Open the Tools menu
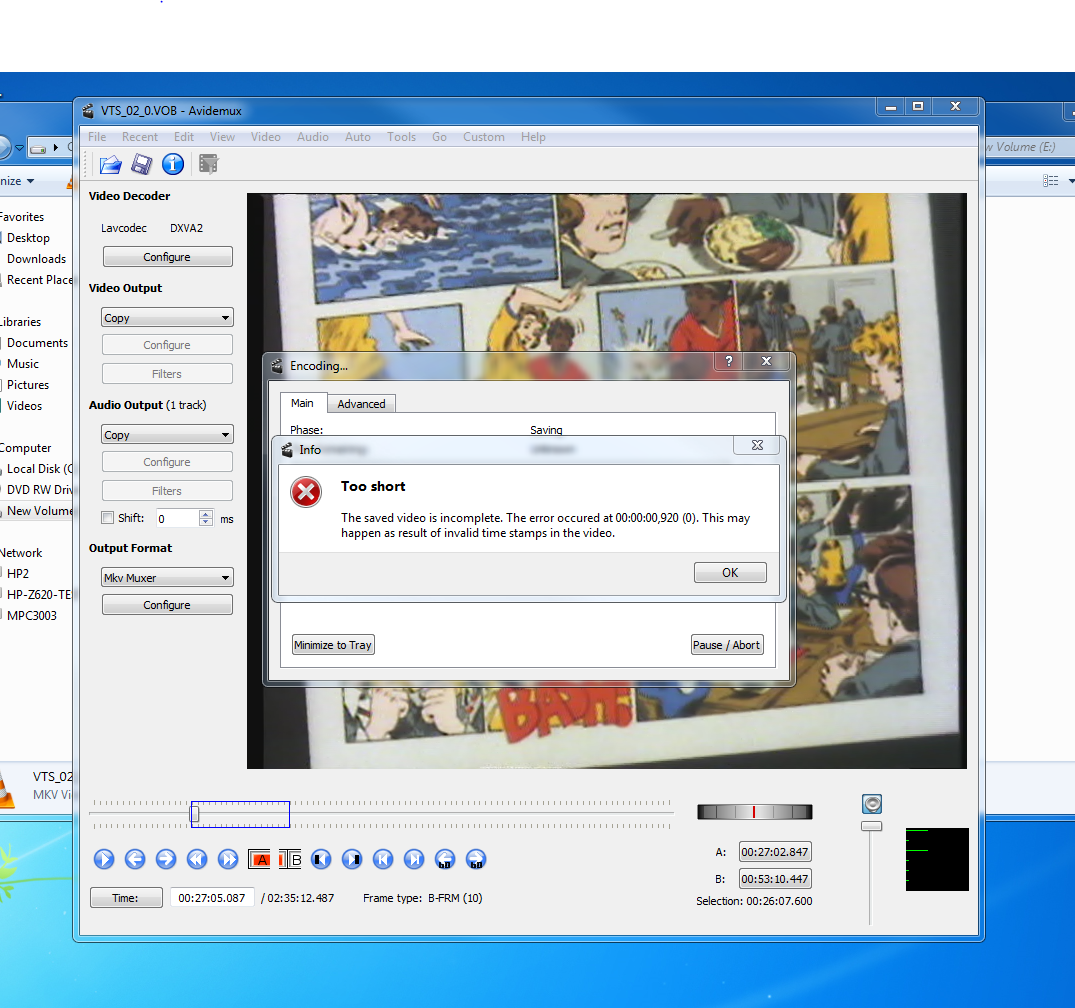This screenshot has height=1008, width=1075. (401, 137)
